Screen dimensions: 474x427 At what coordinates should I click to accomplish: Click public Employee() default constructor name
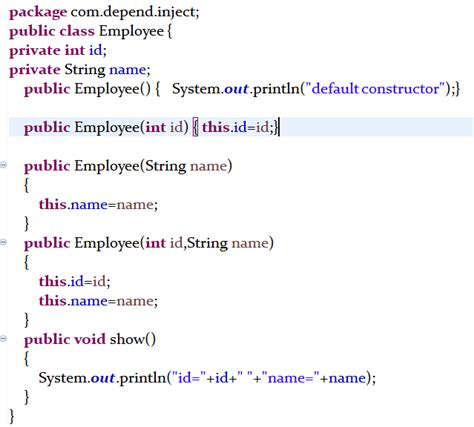112,89
